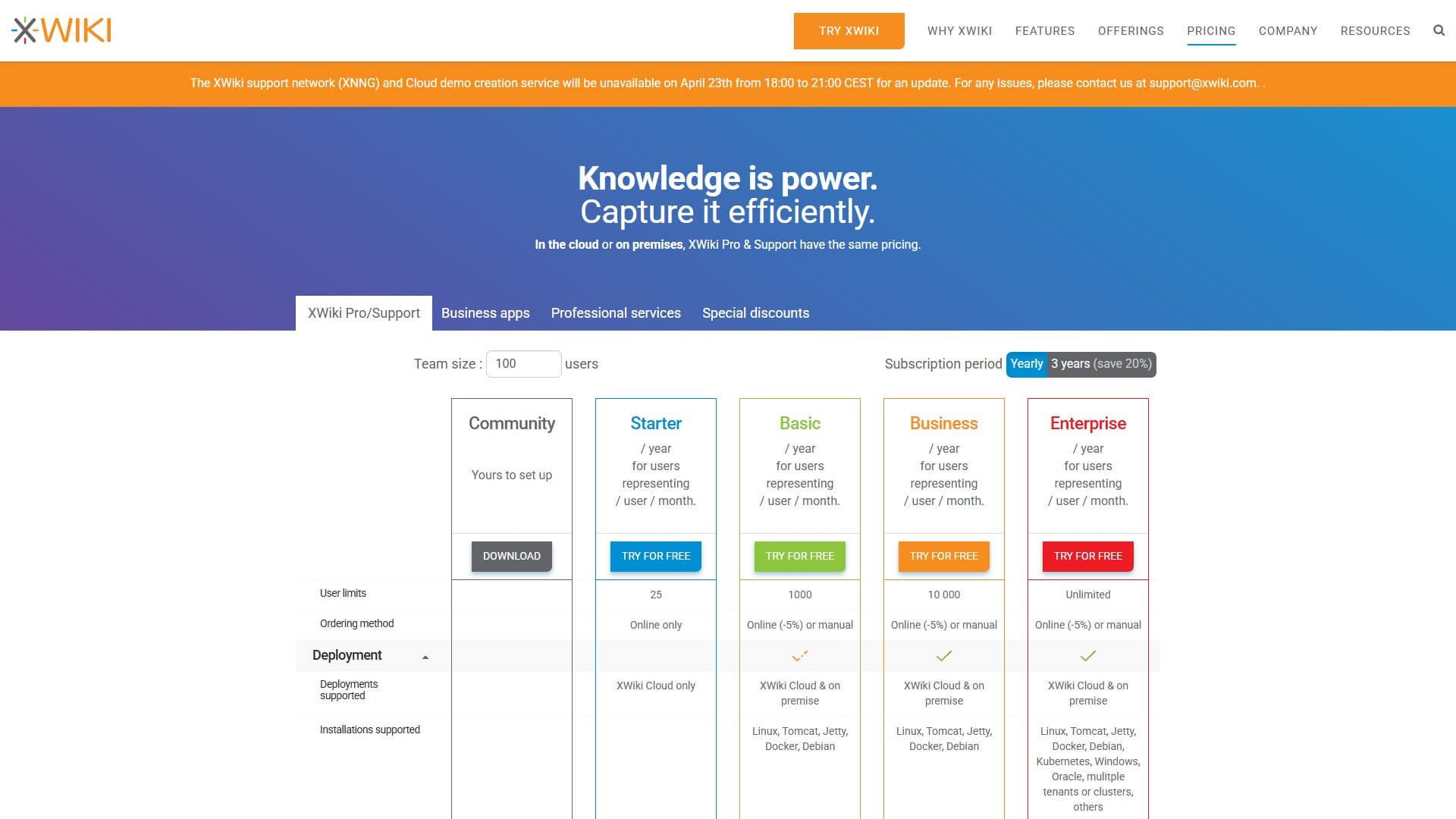The image size is (1456, 819).
Task: Try the Enterprise plan for free
Action: point(1088,556)
